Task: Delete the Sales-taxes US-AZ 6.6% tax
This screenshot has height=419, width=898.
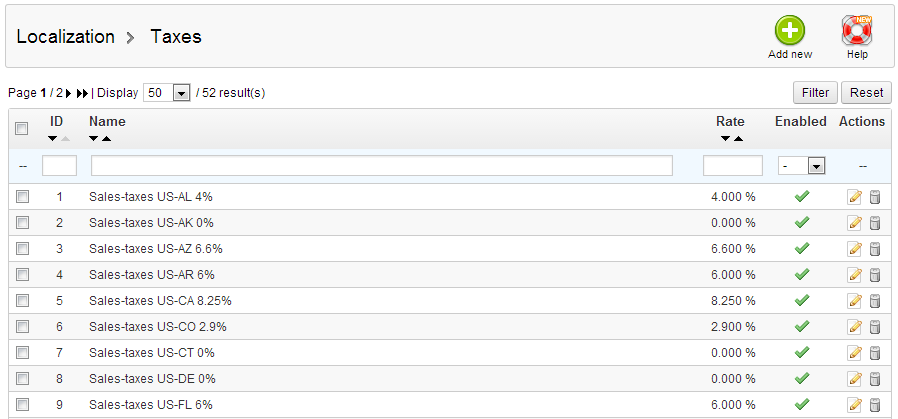Action: coord(874,249)
